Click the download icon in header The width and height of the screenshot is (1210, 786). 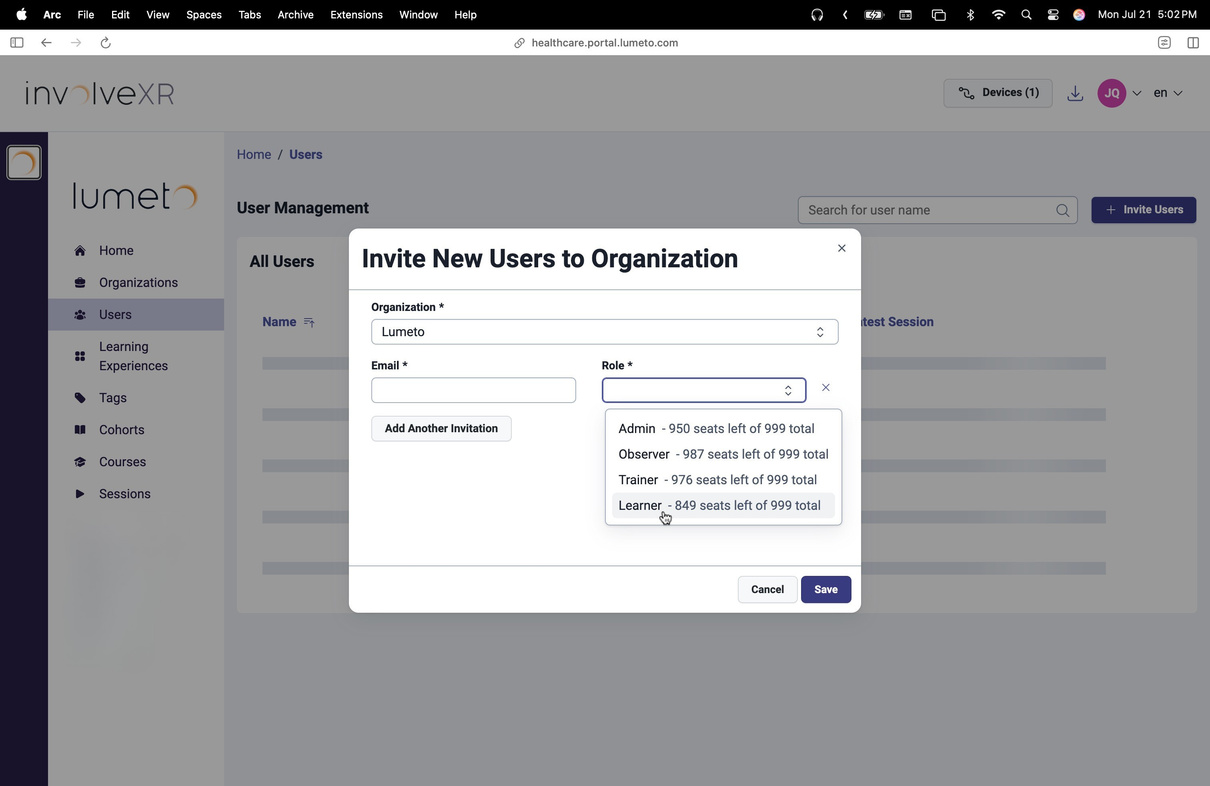click(x=1075, y=93)
